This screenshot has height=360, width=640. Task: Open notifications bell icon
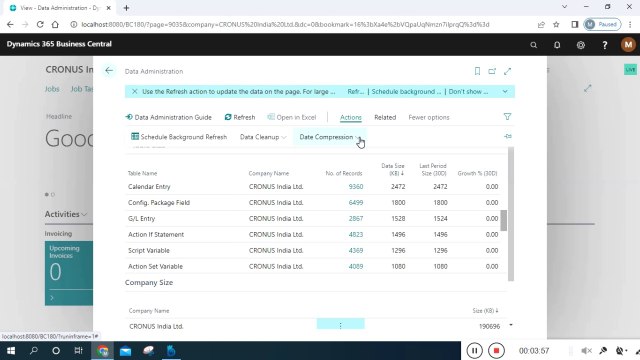pos(557,45)
